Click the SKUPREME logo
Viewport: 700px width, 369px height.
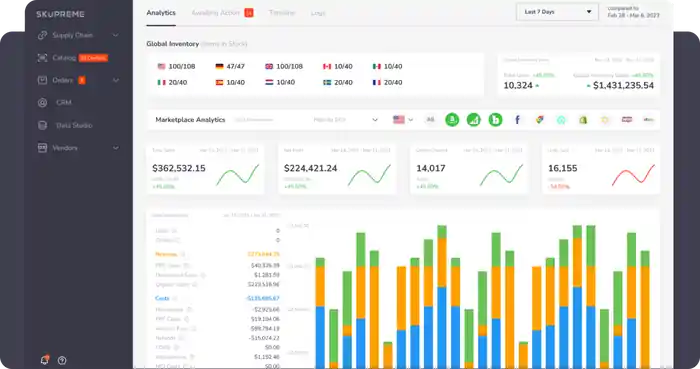pos(60,14)
